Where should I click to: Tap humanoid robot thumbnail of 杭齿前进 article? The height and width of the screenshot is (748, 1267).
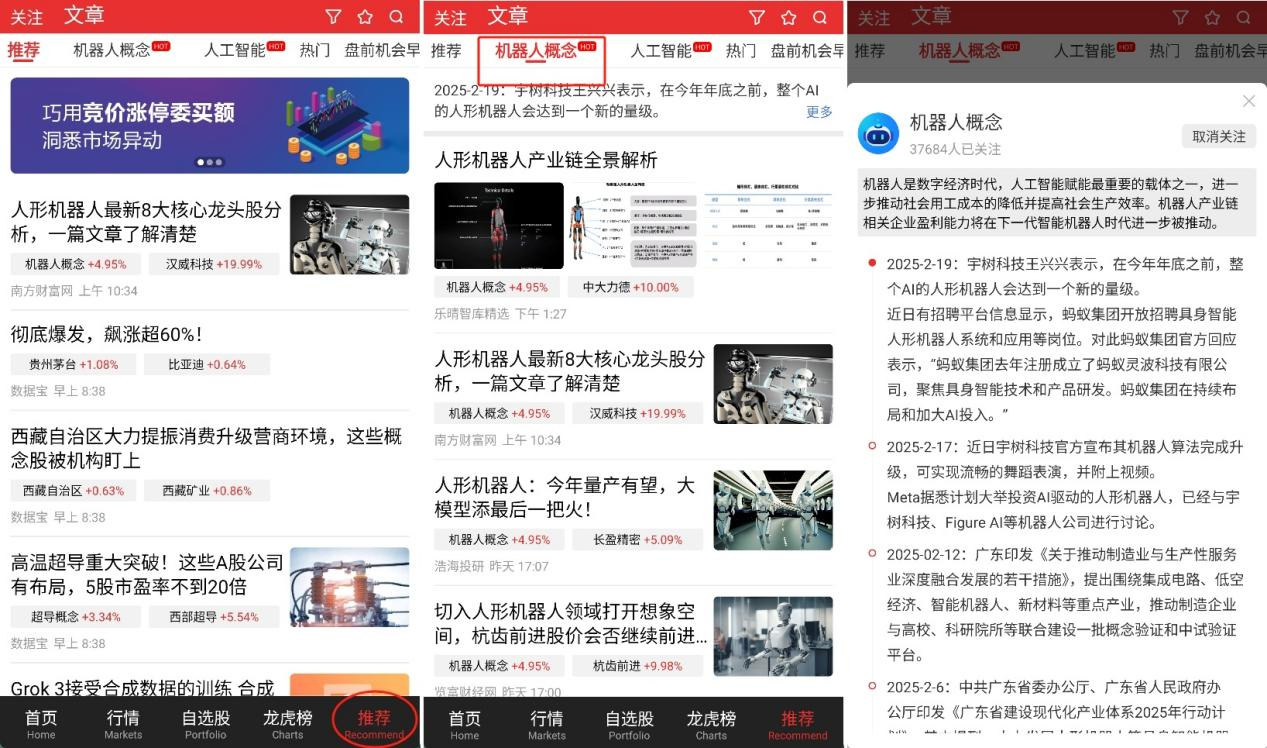tap(773, 636)
